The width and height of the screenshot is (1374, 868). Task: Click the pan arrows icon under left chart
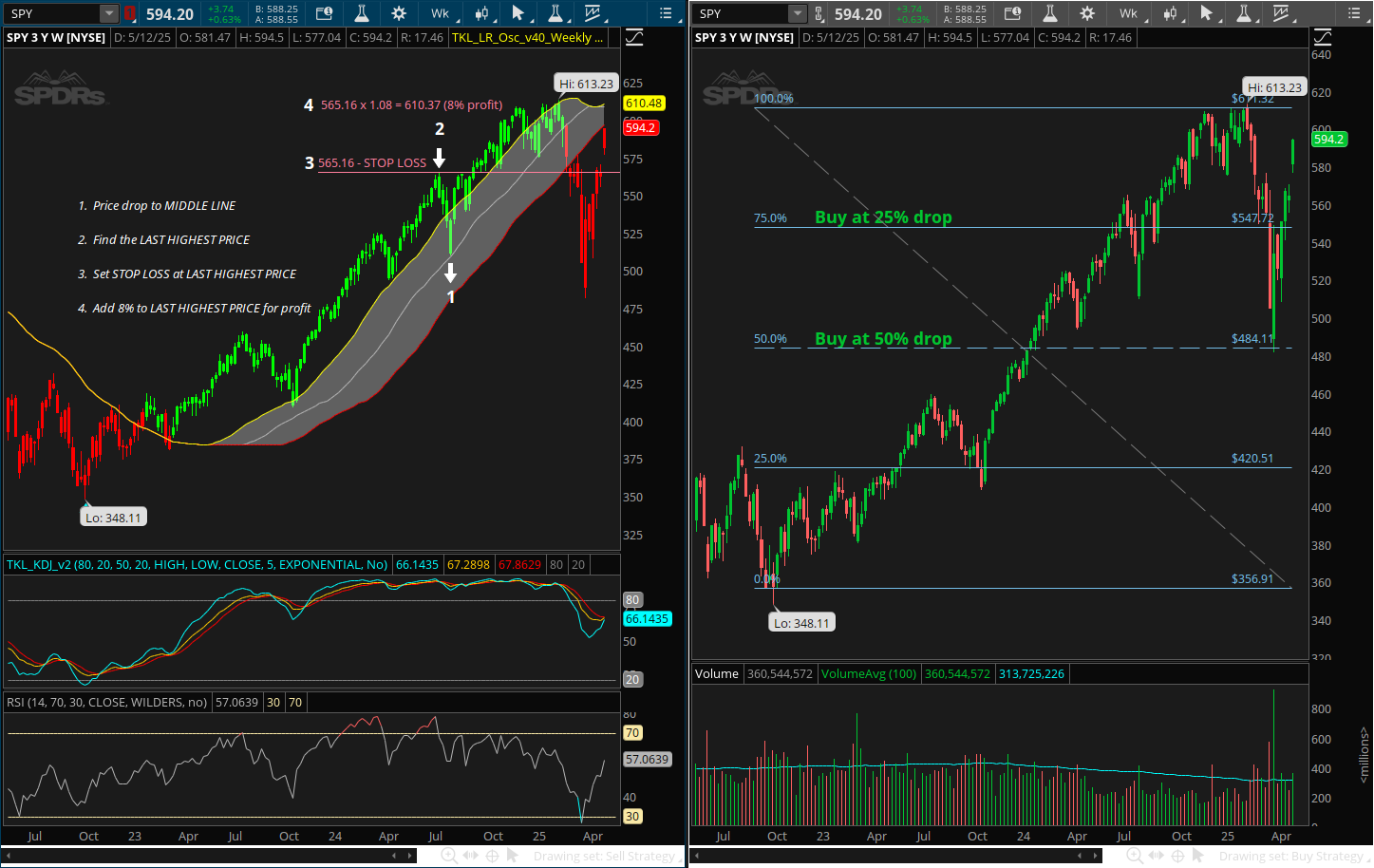[x=471, y=856]
